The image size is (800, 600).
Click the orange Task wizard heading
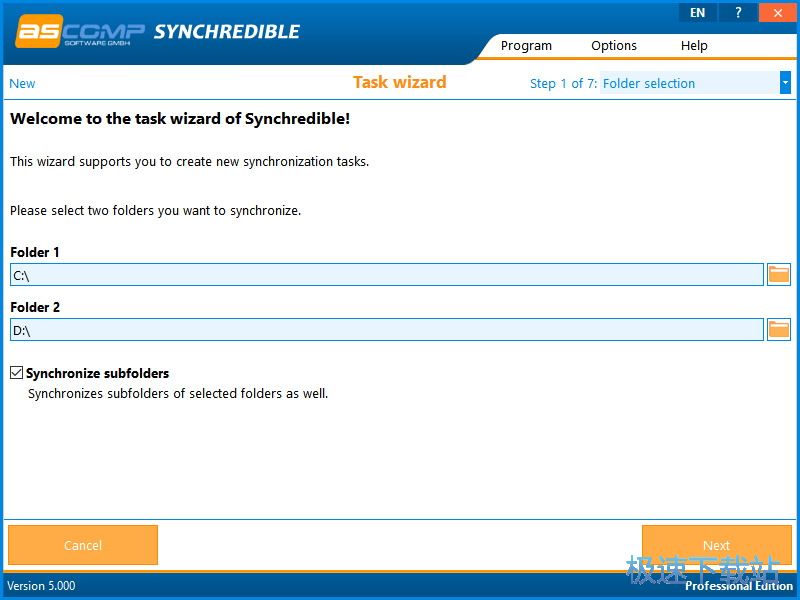click(400, 83)
